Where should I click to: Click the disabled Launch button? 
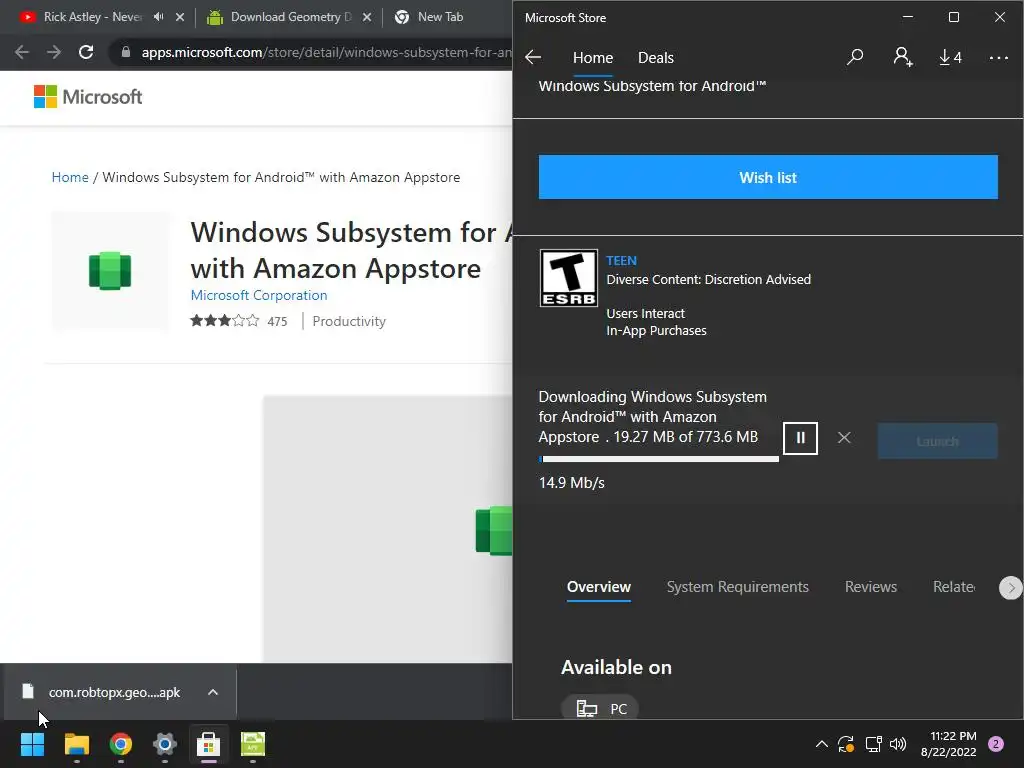click(x=937, y=441)
